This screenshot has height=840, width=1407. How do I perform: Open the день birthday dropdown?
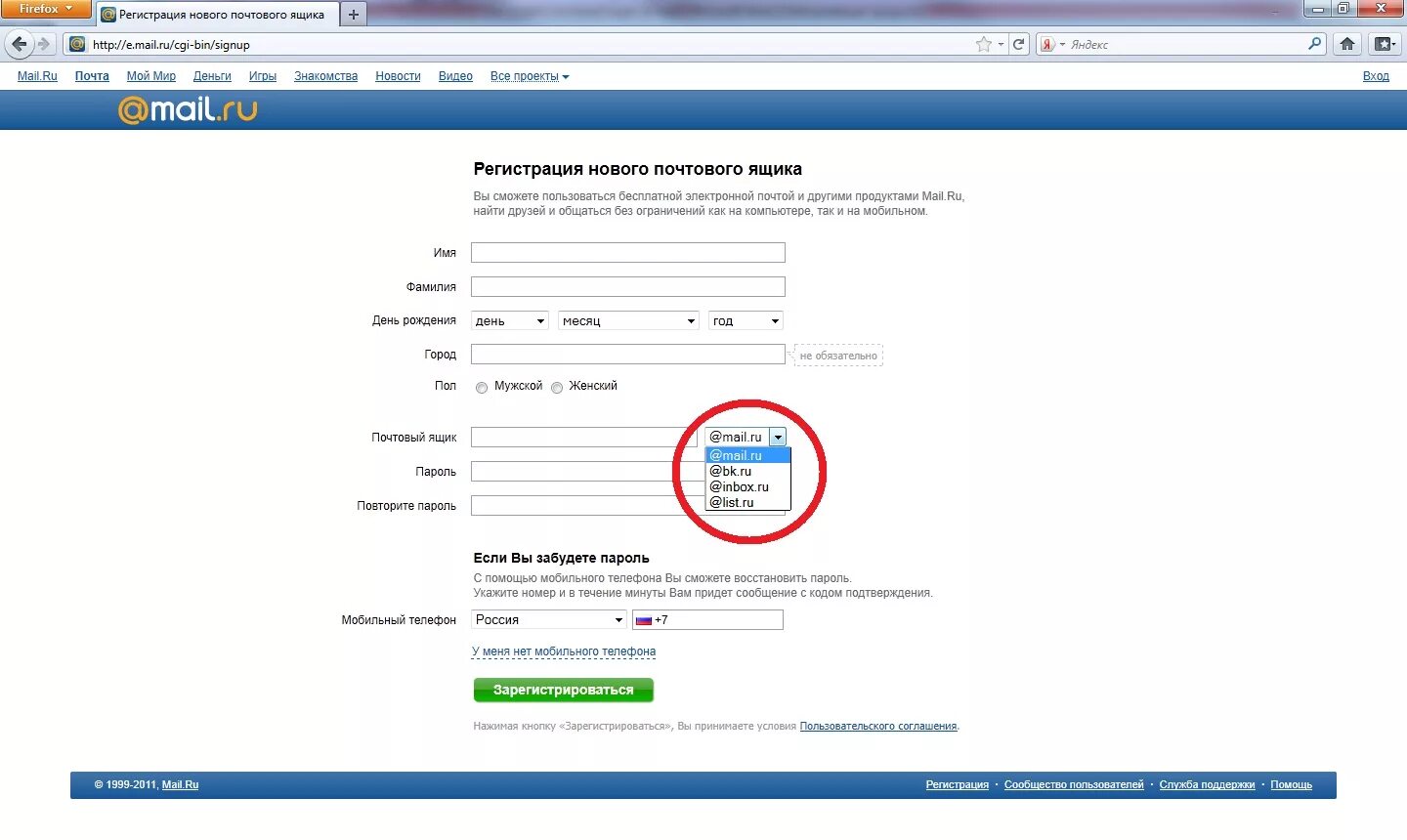tap(510, 320)
